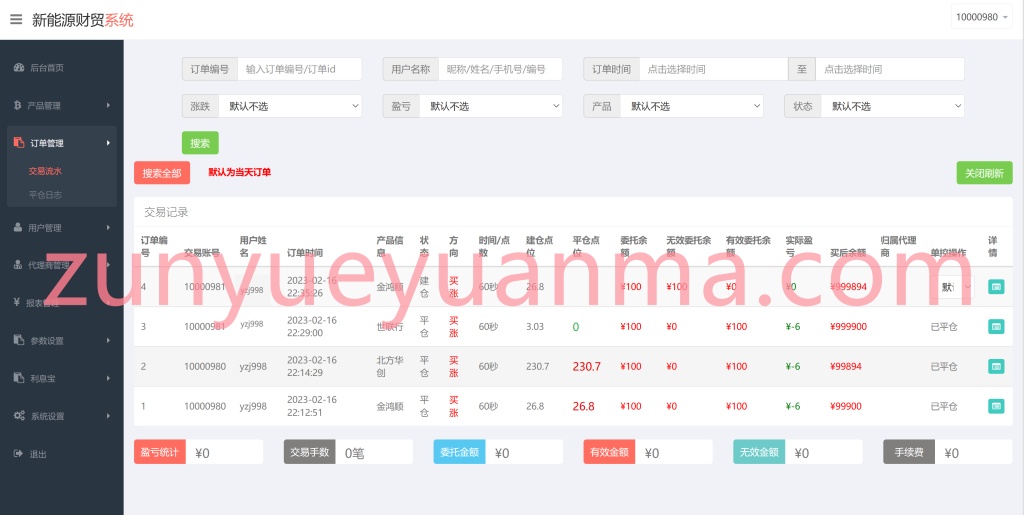The image size is (1024, 515).
Task: Click 平仓点位 230.7 value in red
Action: pyautogui.click(x=586, y=366)
